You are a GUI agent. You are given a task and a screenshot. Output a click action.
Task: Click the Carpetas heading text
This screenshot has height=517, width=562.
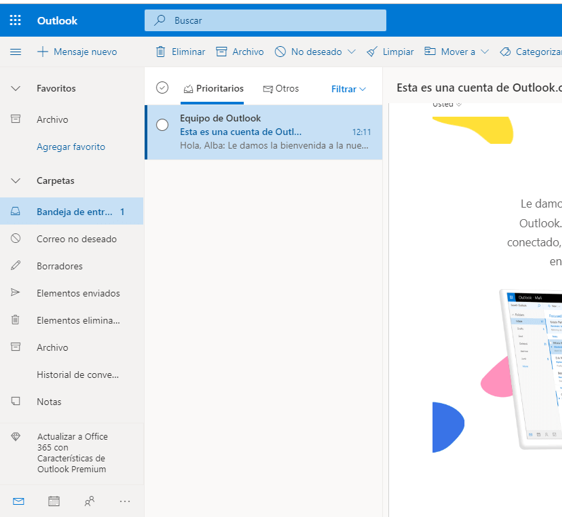coord(56,180)
